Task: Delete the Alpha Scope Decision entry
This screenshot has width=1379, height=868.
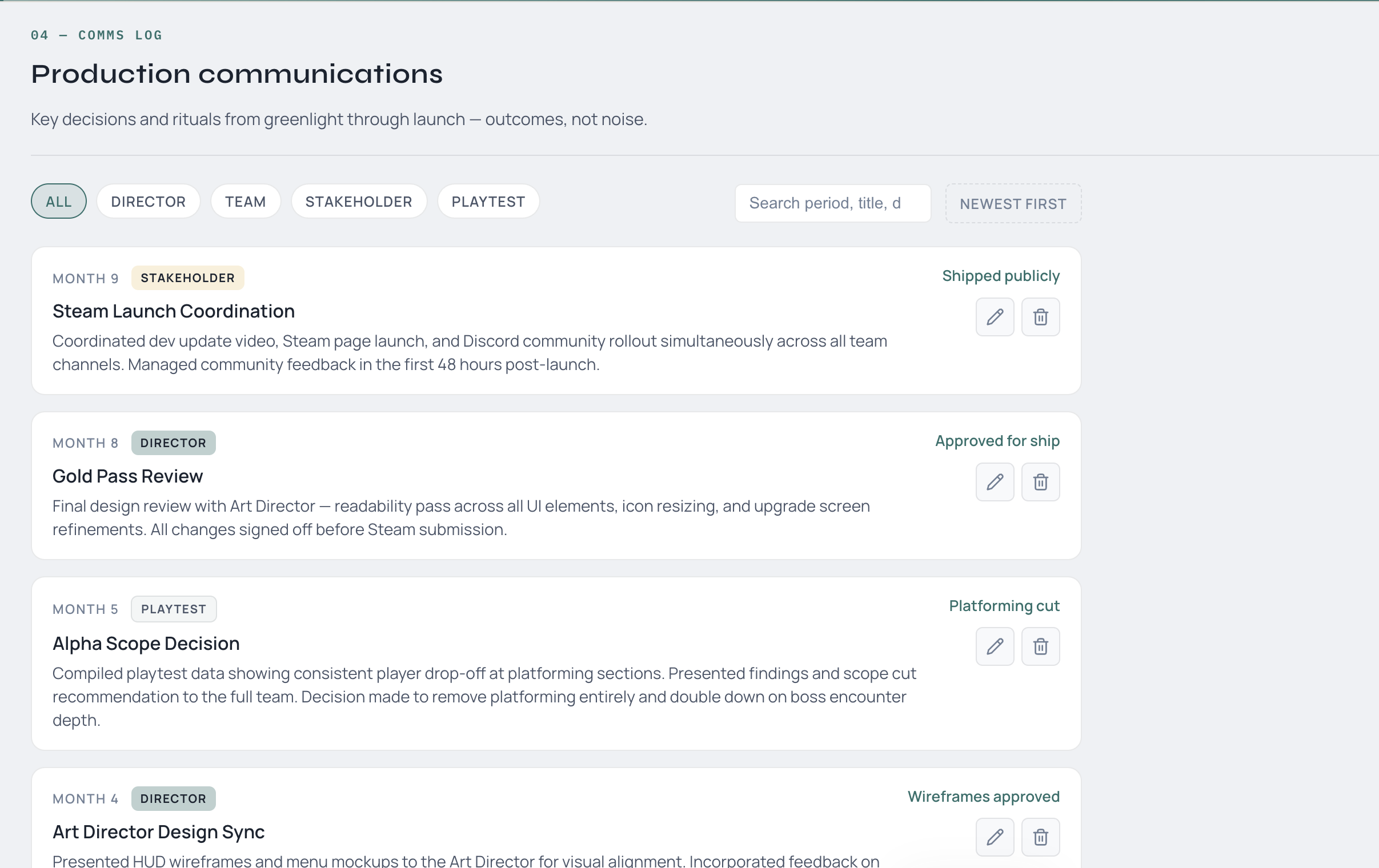Action: [1040, 646]
